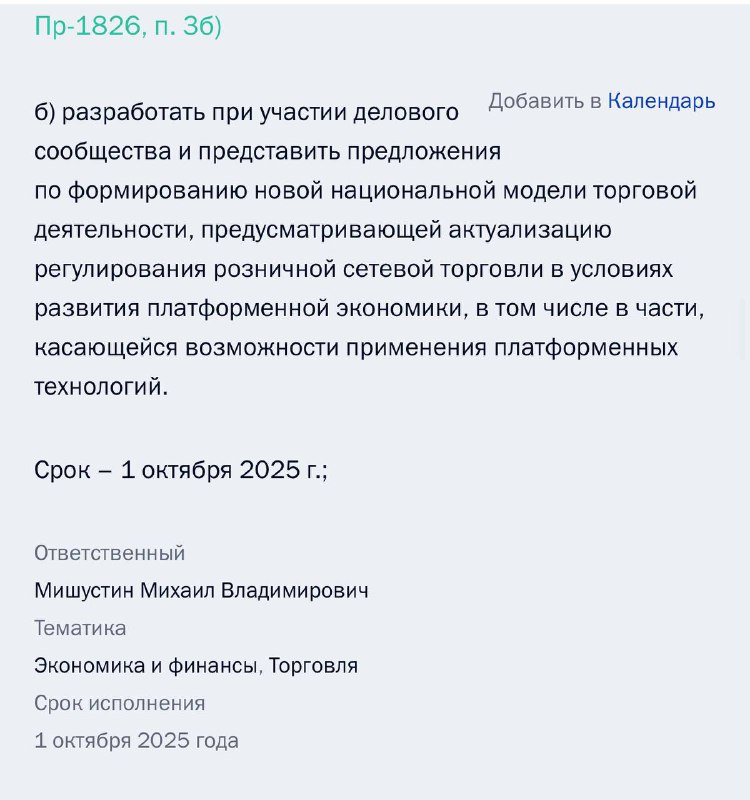Select the Экономика и финансы topic
Image resolution: width=750 pixels, height=800 pixels.
pos(145,665)
